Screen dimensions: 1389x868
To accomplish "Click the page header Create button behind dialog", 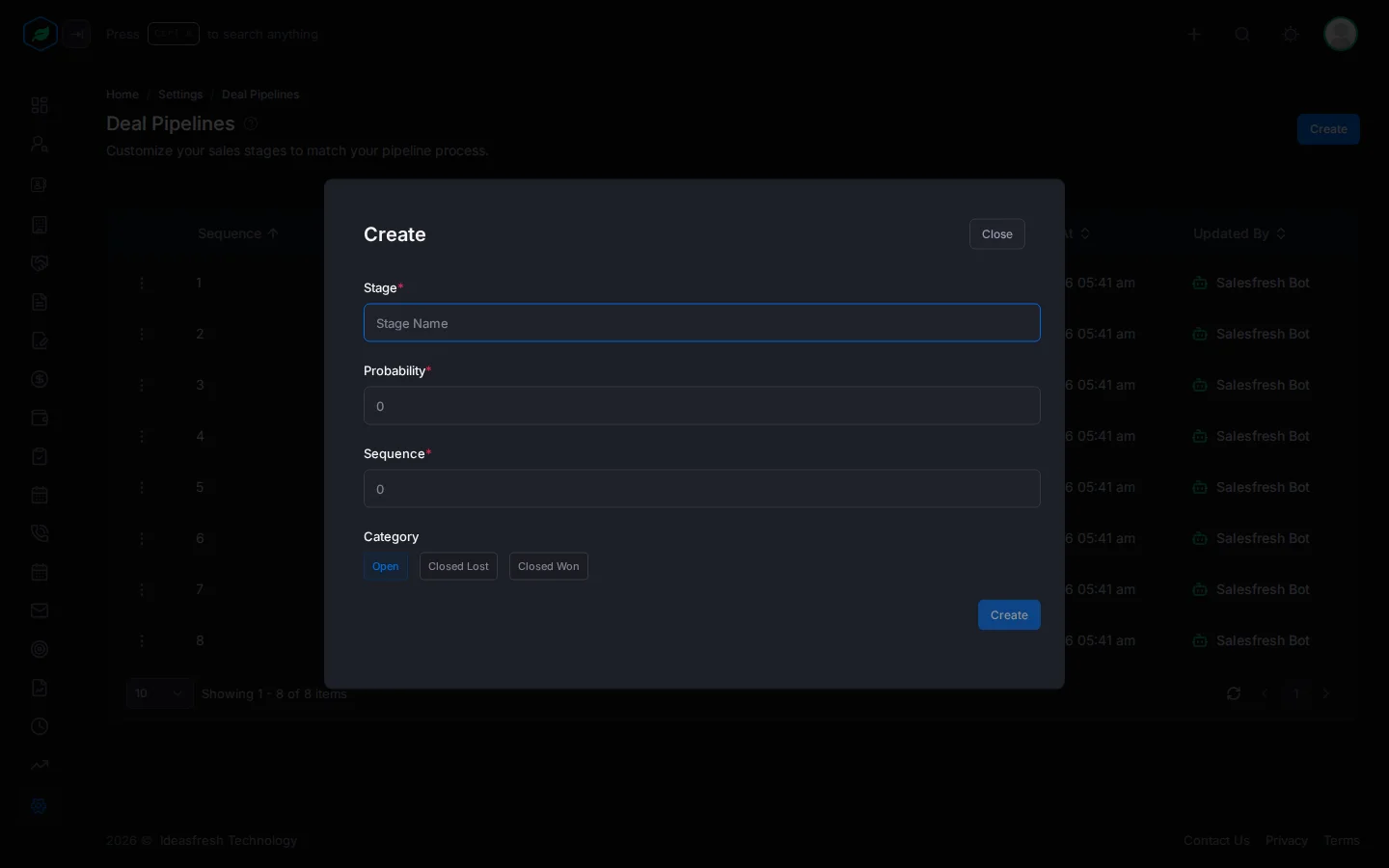I will point(1328,129).
